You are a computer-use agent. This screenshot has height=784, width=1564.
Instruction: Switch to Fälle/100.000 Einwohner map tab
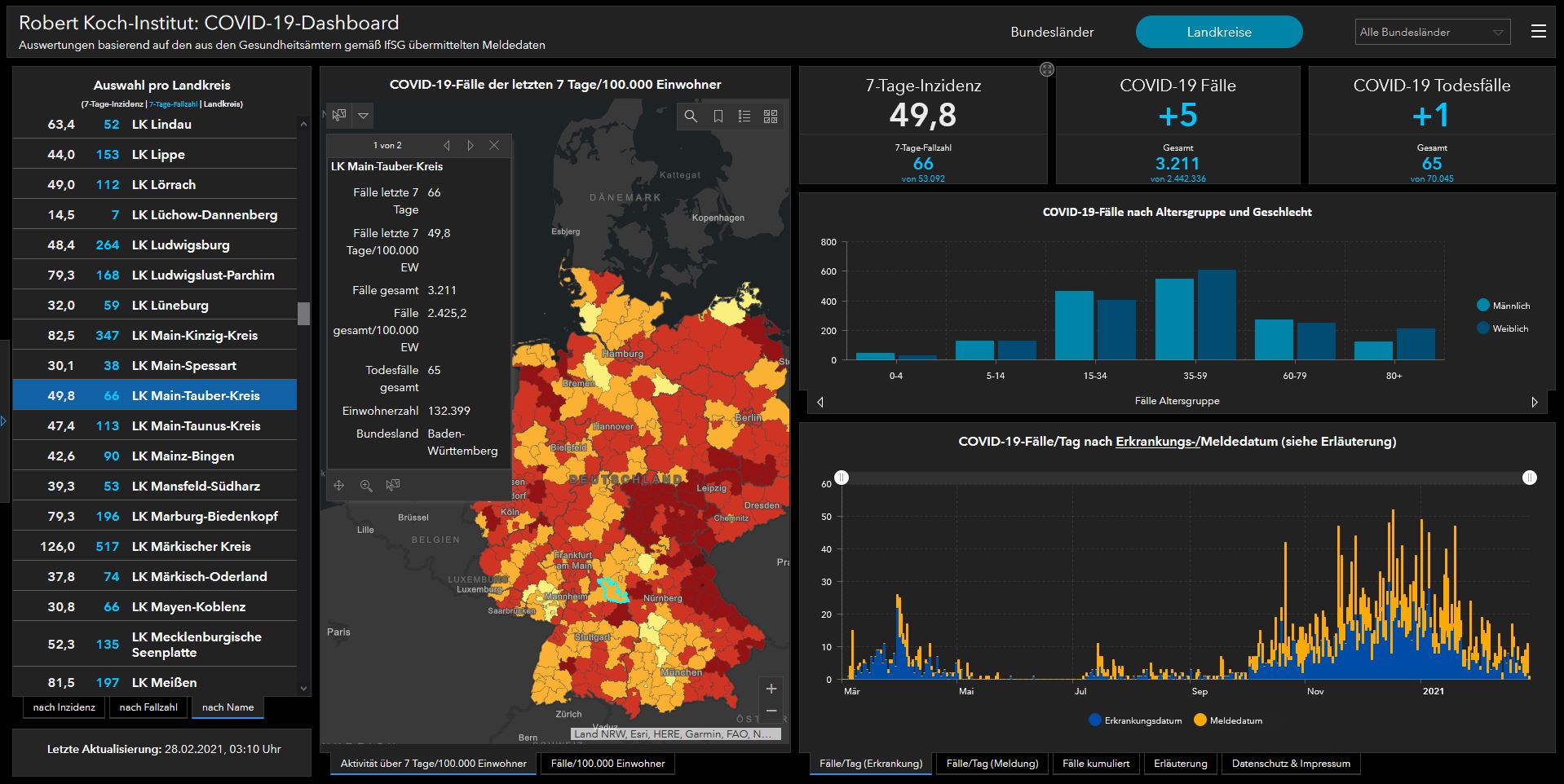pos(607,764)
